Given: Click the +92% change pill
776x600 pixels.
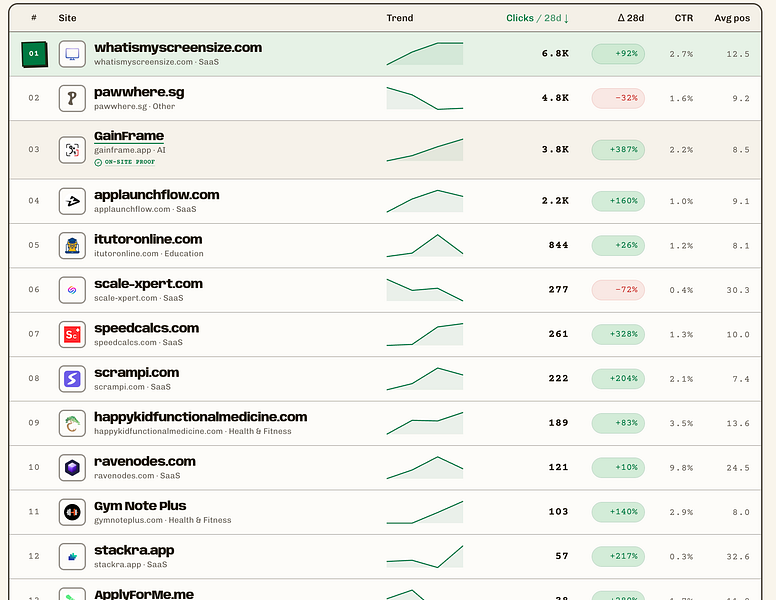Looking at the screenshot, I should click(x=618, y=53).
